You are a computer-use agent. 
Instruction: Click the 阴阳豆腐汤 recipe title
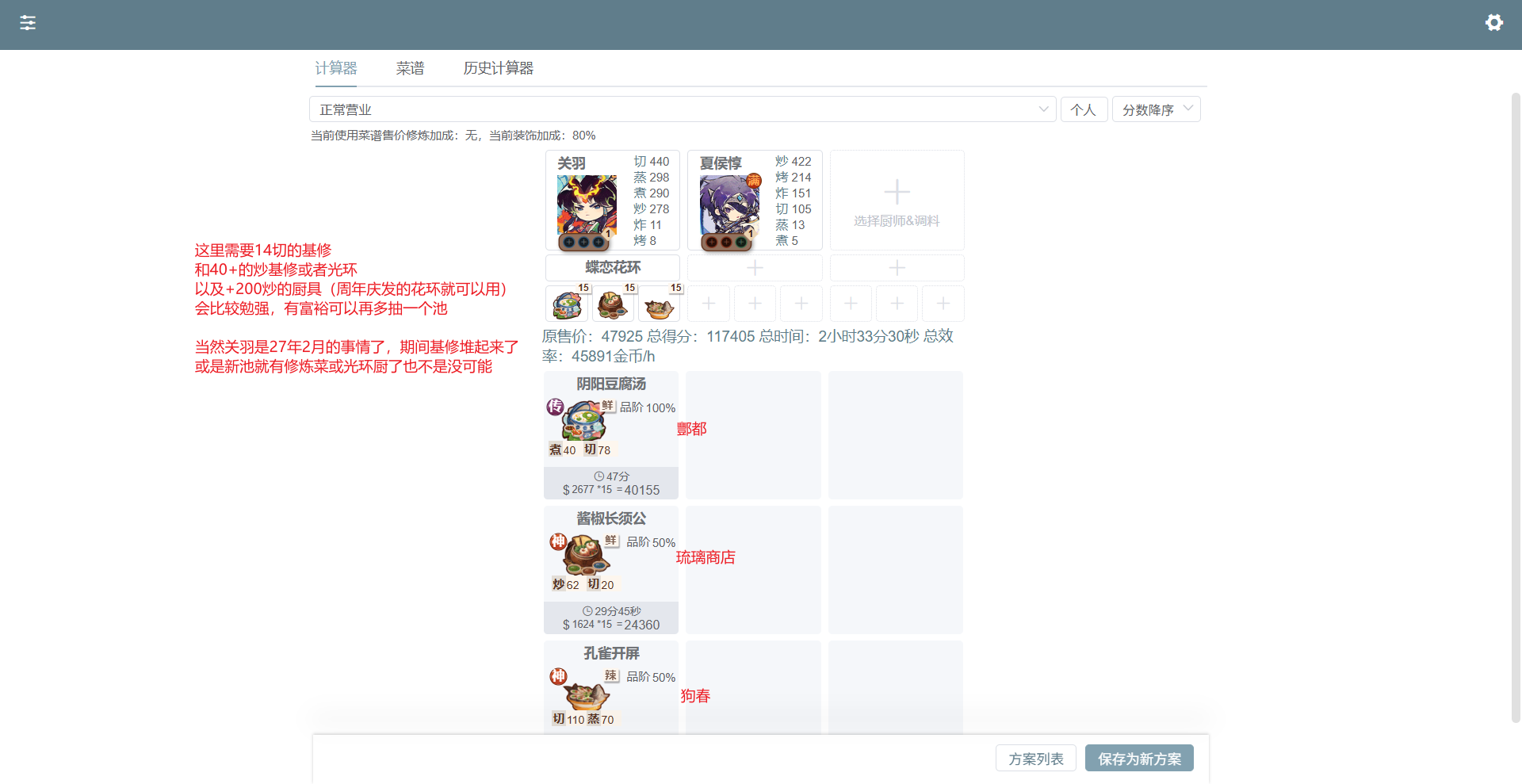(611, 384)
